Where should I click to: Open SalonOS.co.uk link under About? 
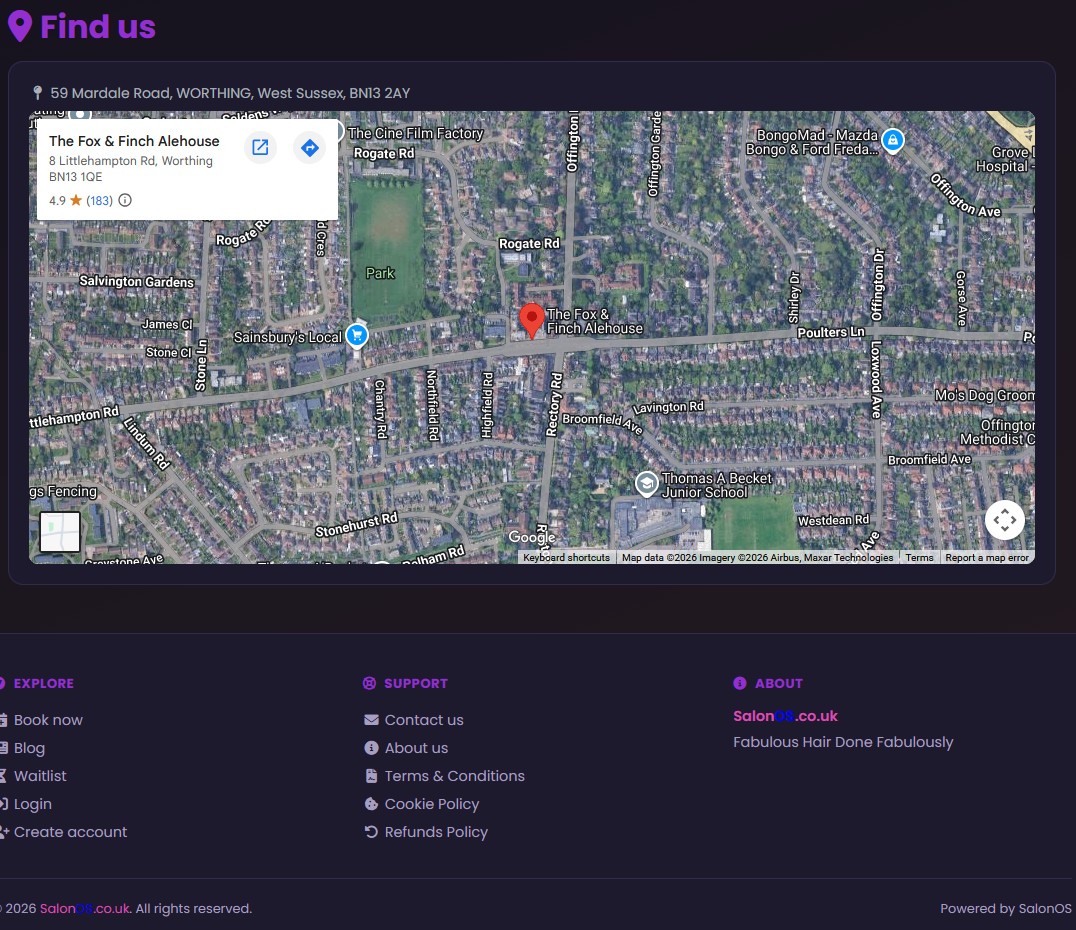tap(786, 716)
